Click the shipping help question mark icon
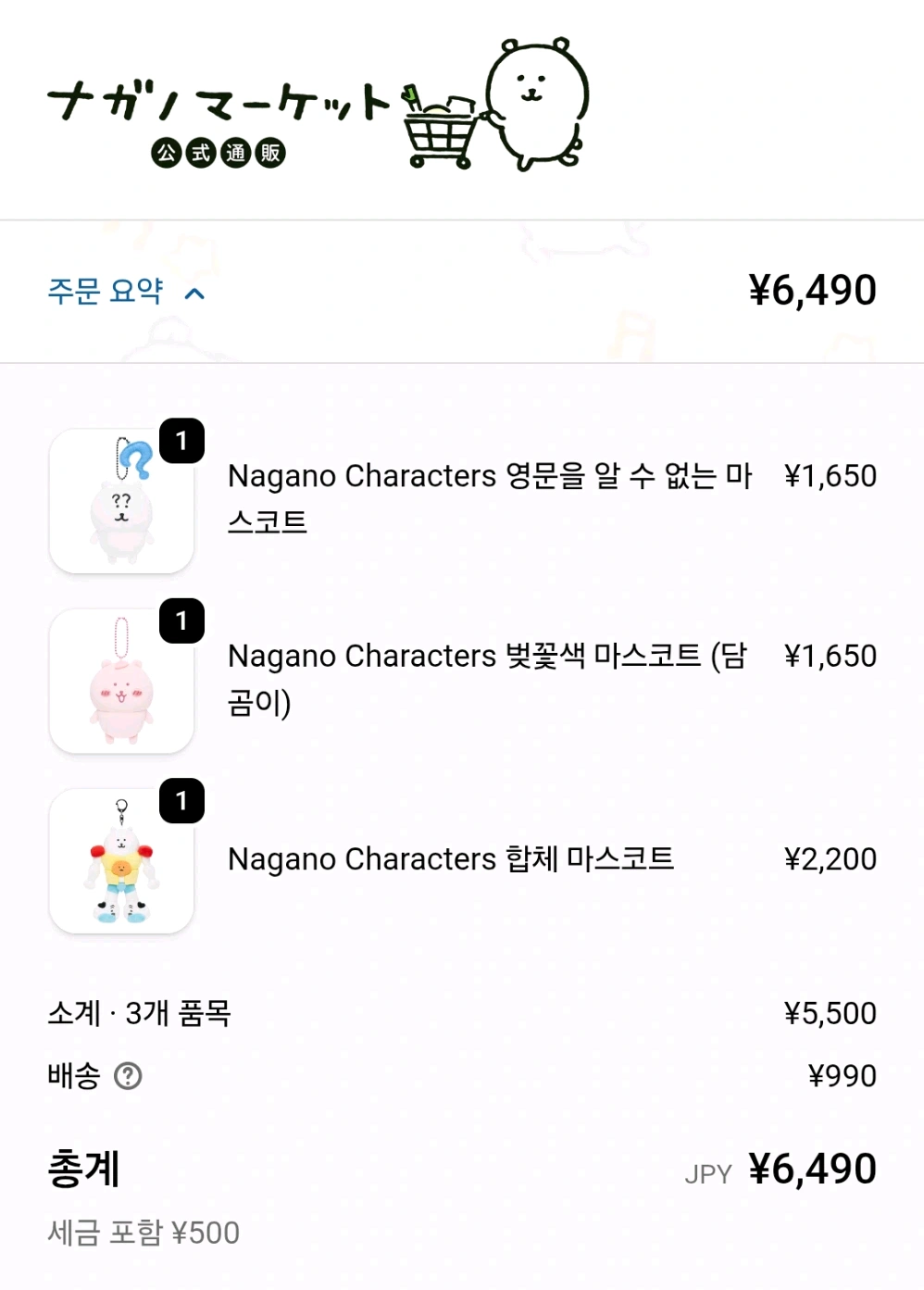Screen dimensions: 924x1290 point(128,1076)
